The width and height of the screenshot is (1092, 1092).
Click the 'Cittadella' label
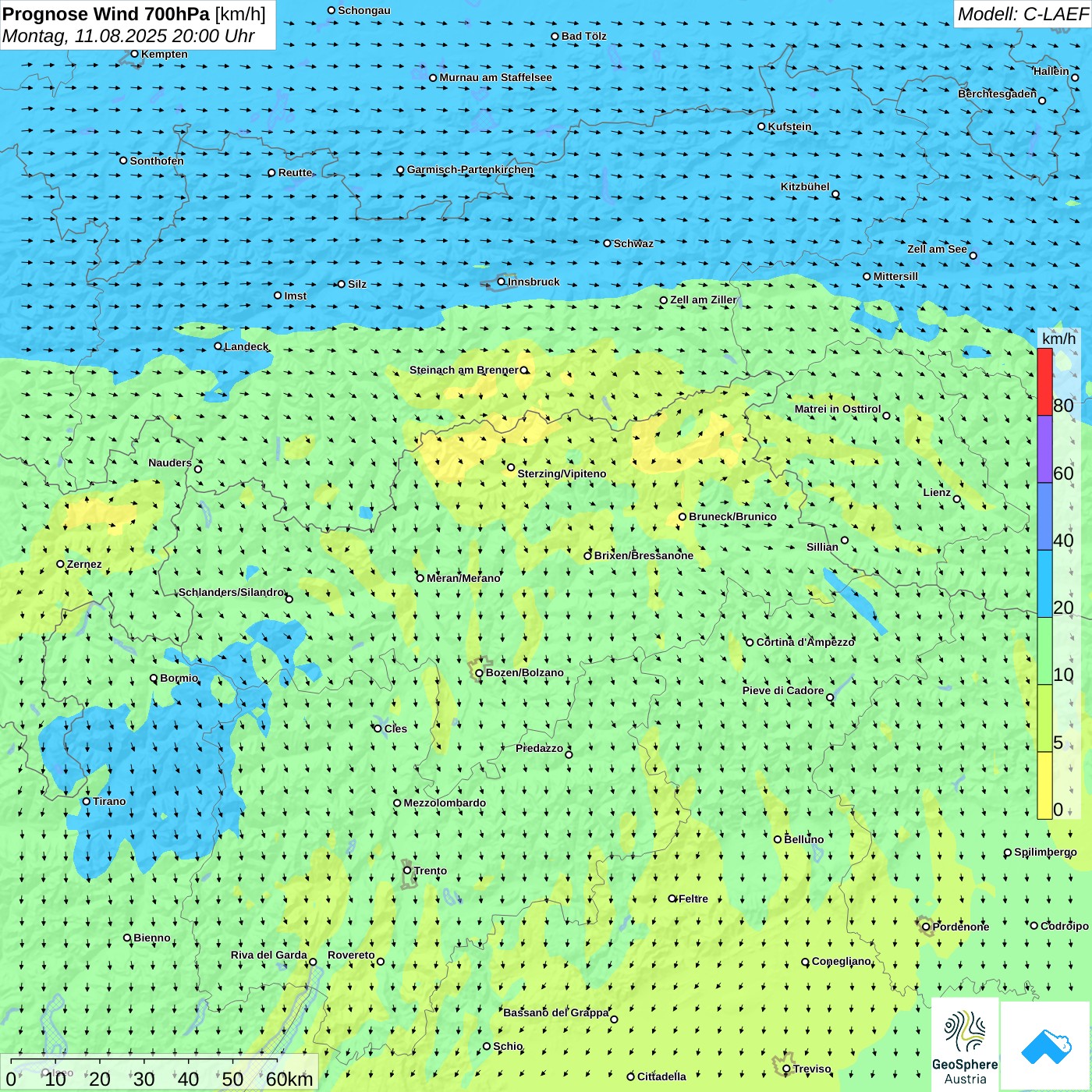tap(661, 1076)
